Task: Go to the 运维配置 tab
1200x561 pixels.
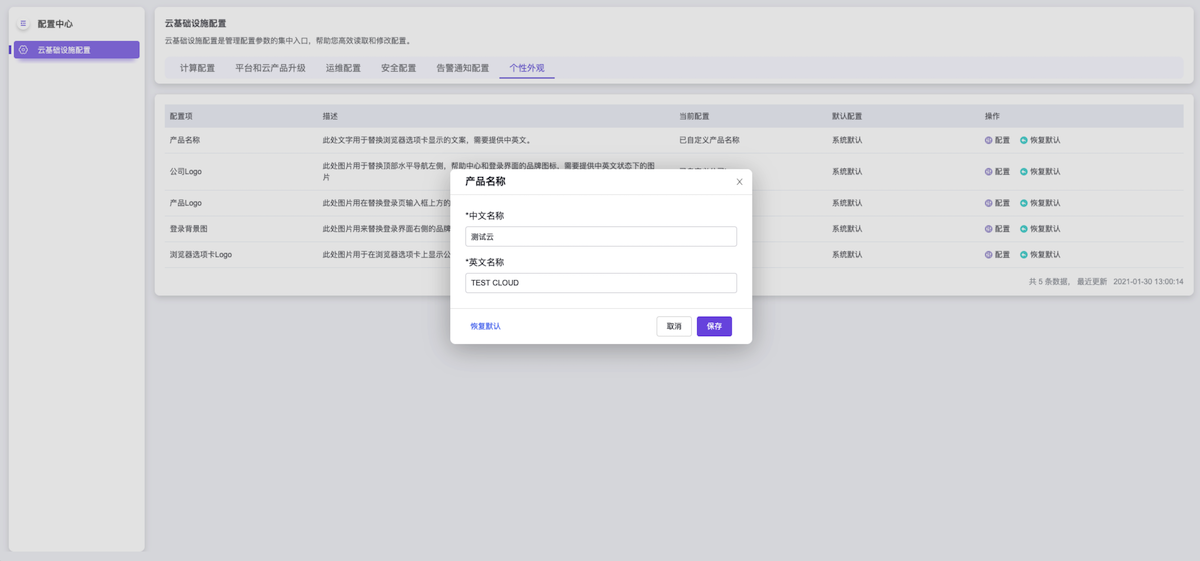Action: point(343,69)
